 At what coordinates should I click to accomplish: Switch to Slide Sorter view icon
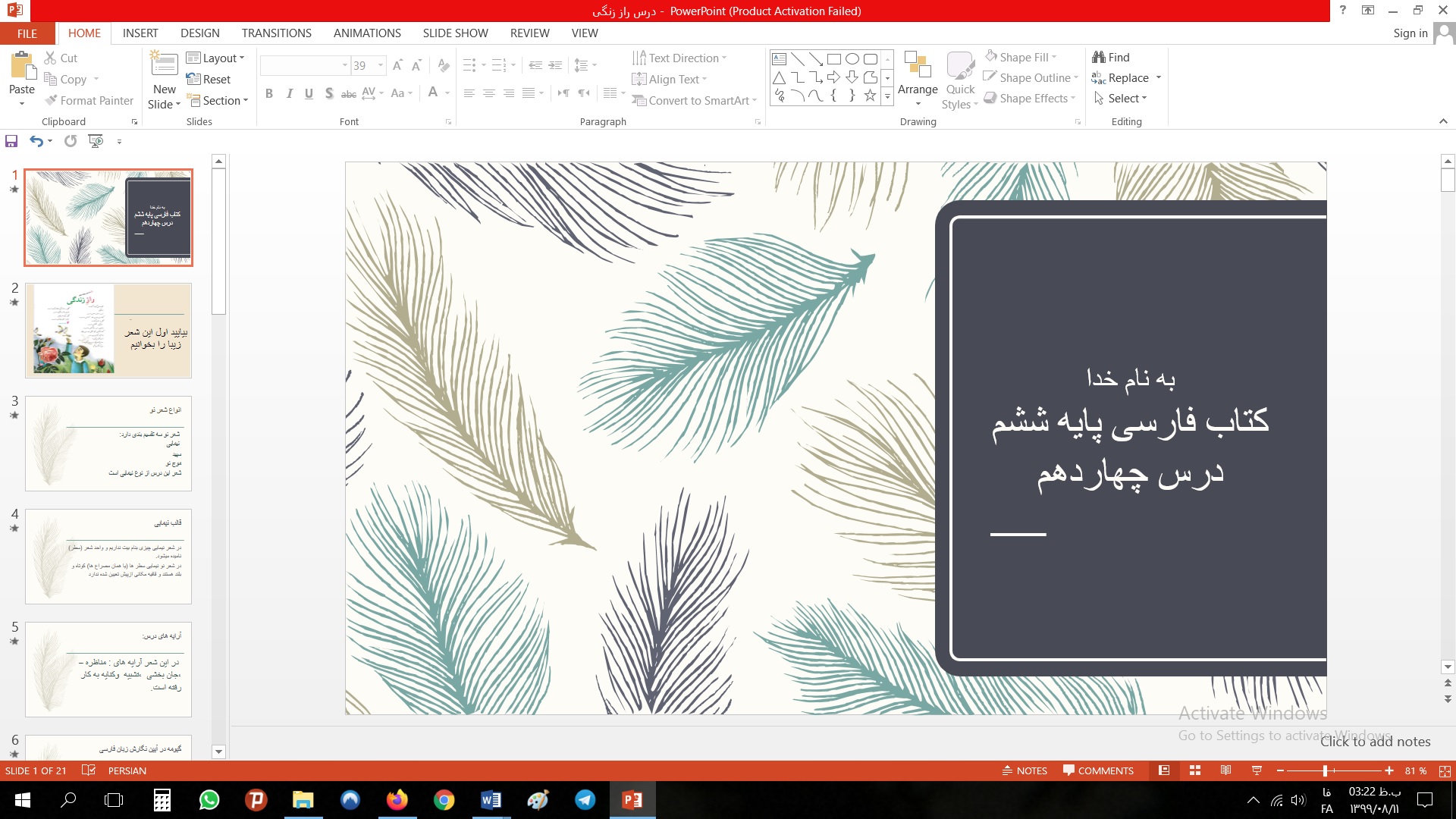[x=1195, y=770]
